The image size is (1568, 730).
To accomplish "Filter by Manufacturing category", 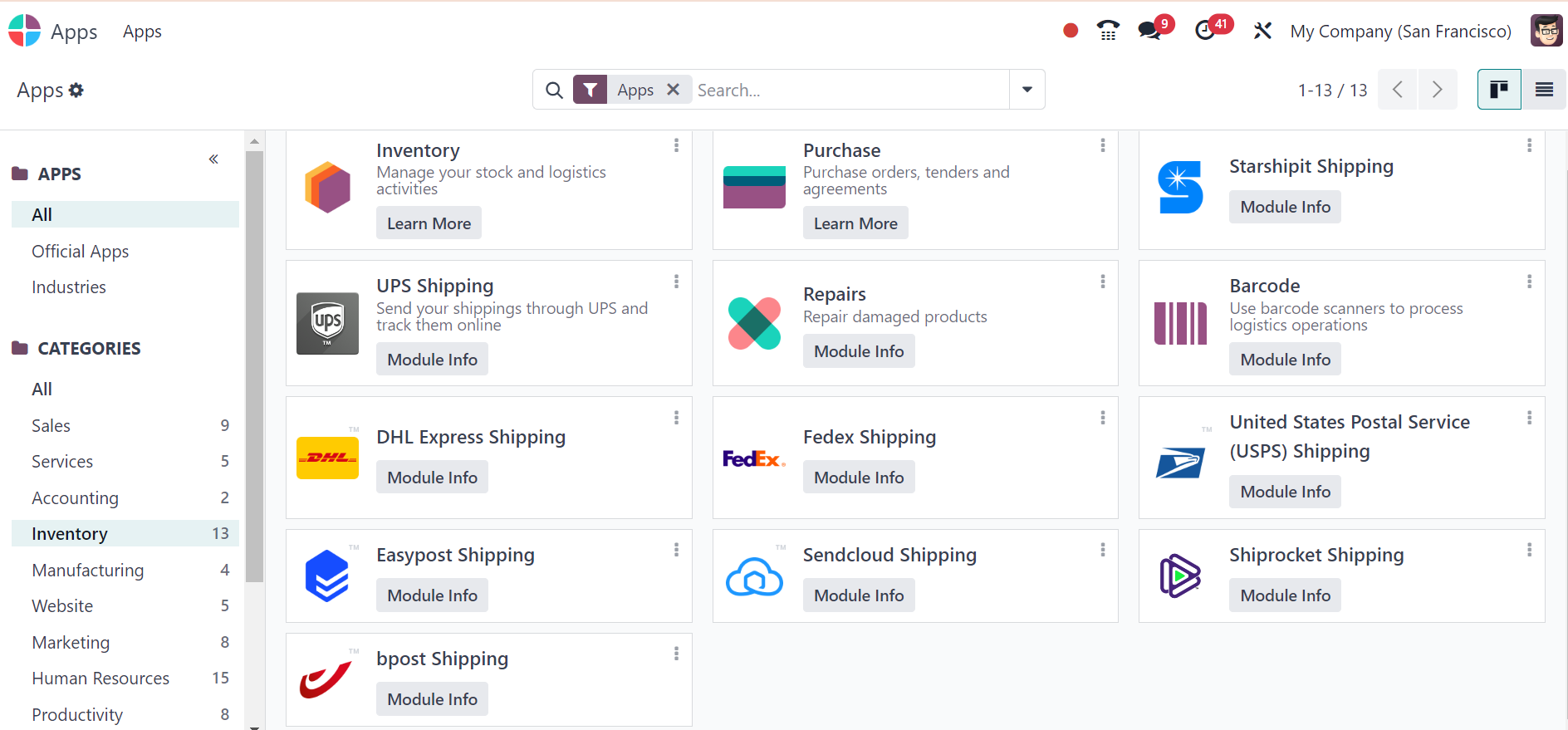I will point(125,570).
